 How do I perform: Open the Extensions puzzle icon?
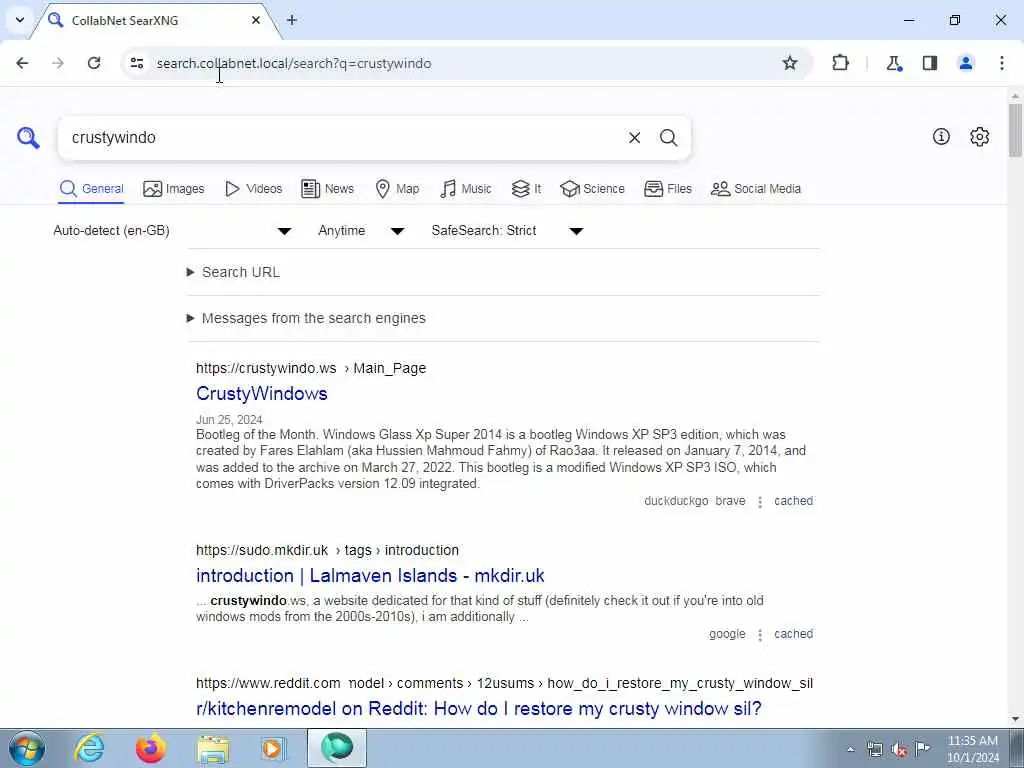coord(840,63)
